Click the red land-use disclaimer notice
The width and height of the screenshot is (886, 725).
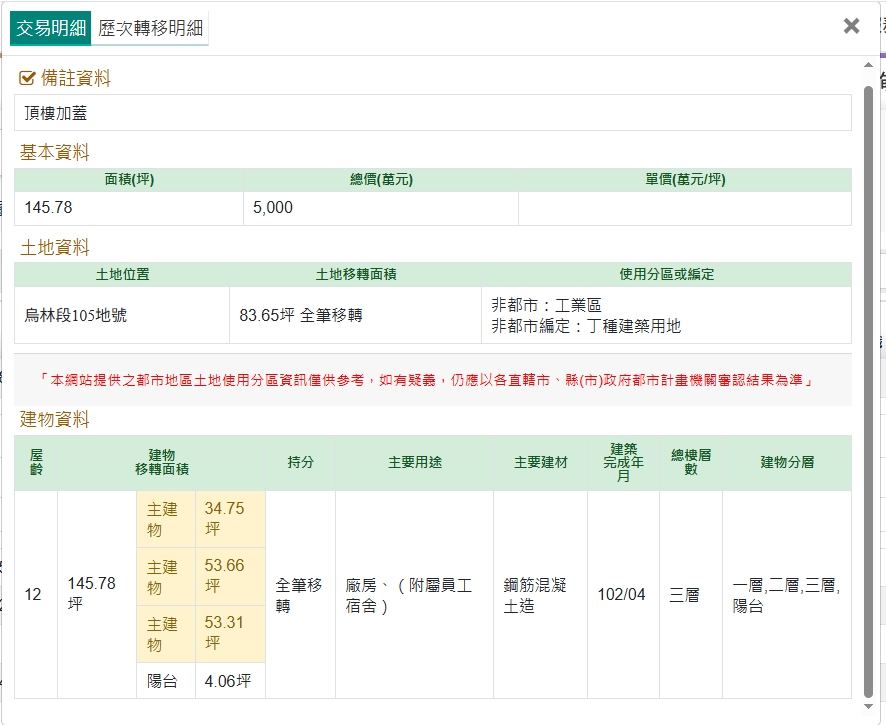tap(432, 381)
